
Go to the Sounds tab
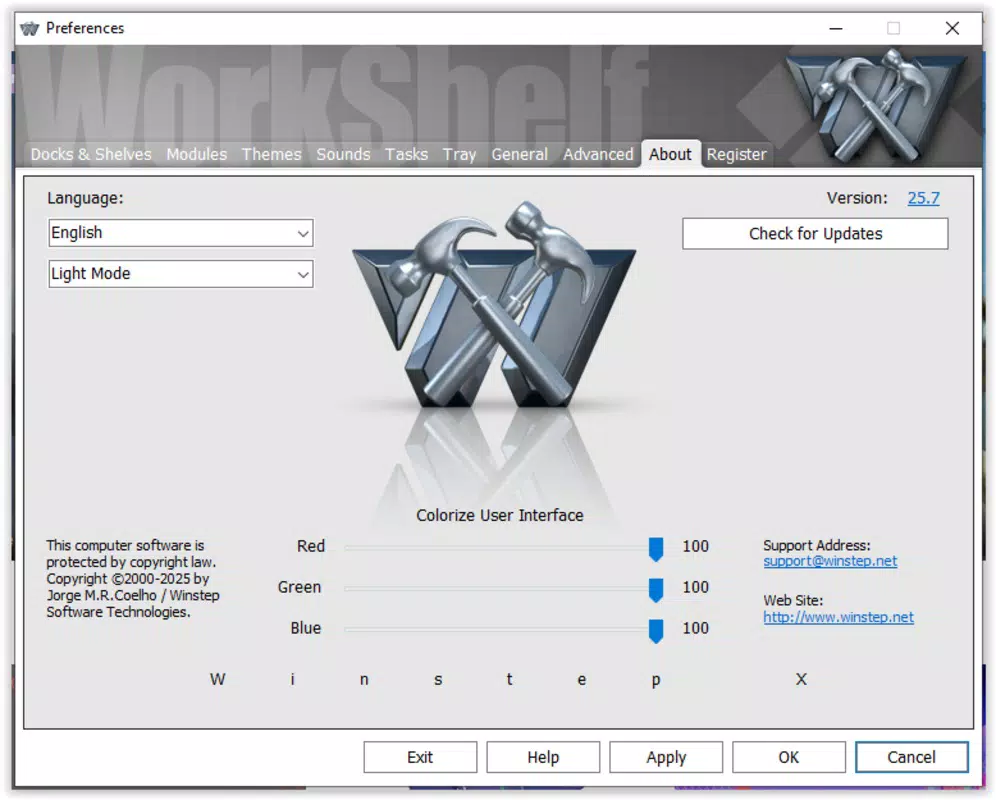point(343,154)
